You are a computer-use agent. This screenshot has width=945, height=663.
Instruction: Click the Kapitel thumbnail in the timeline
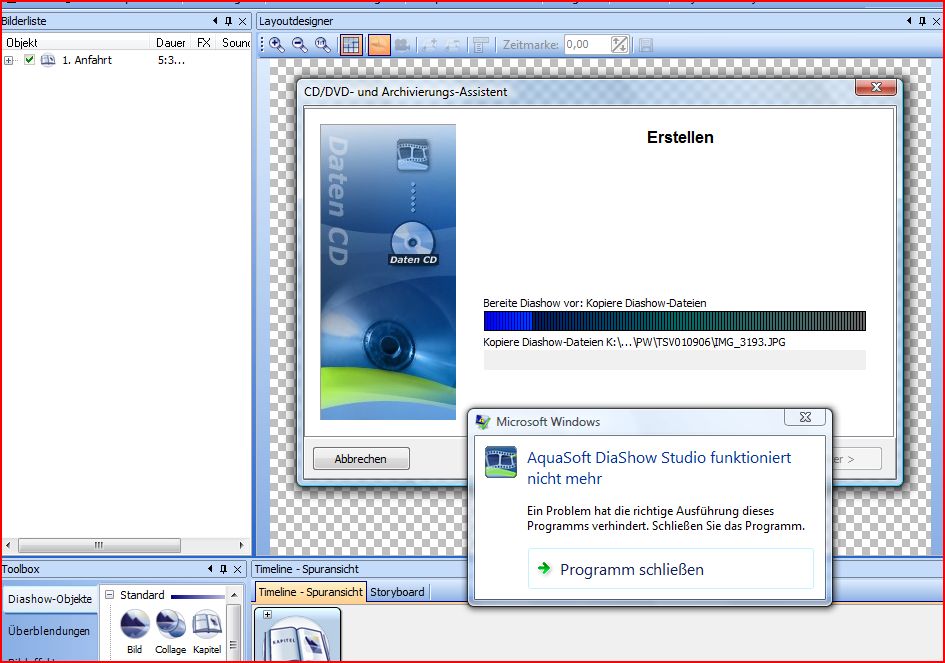tap(301, 640)
